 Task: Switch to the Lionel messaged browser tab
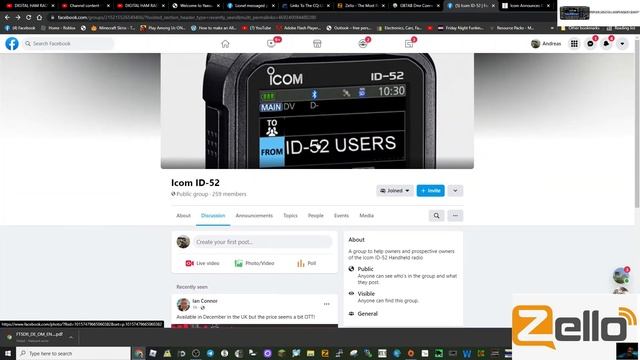(x=250, y=6)
